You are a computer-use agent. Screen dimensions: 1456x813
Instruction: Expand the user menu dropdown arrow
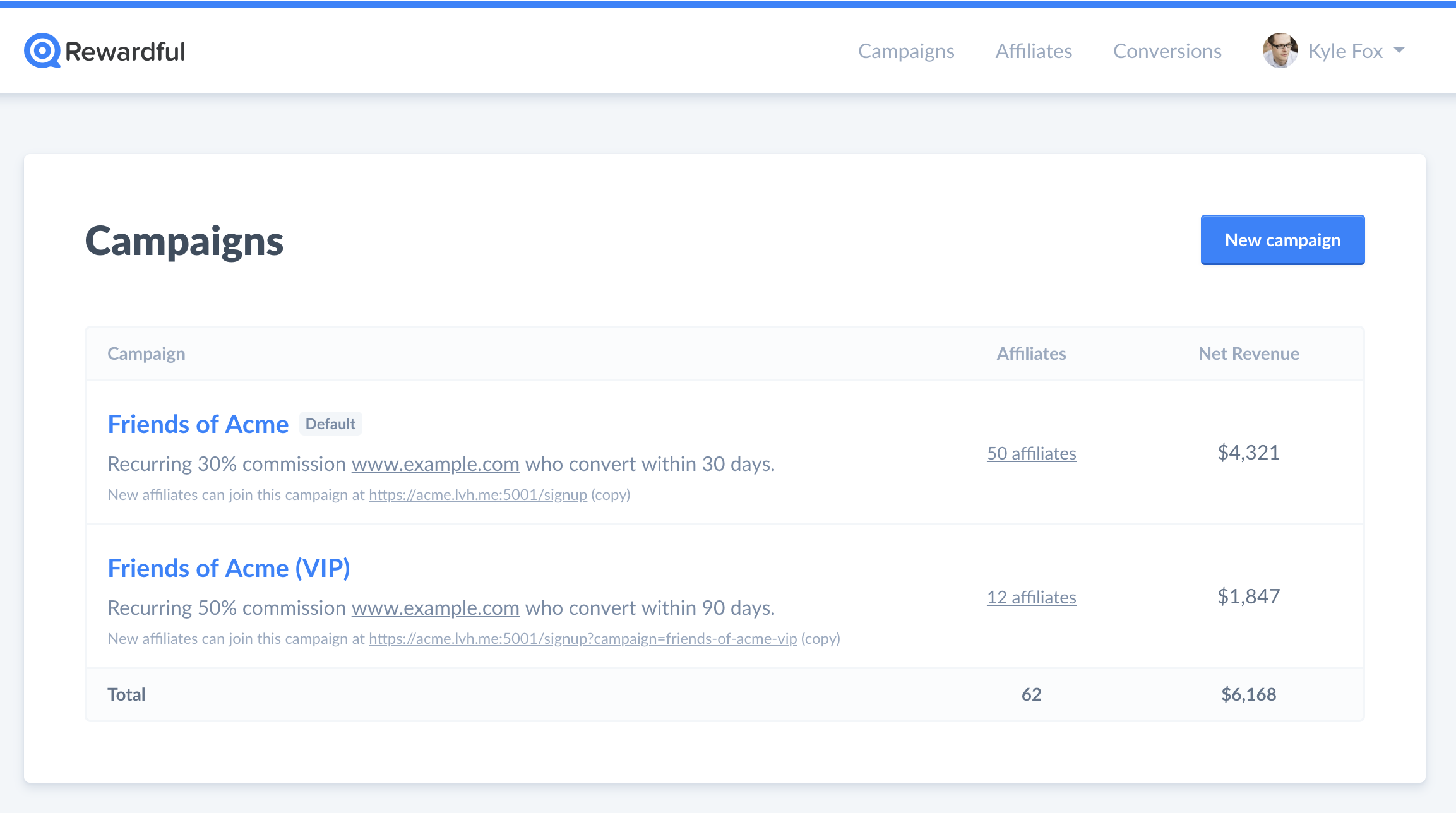(x=1399, y=50)
